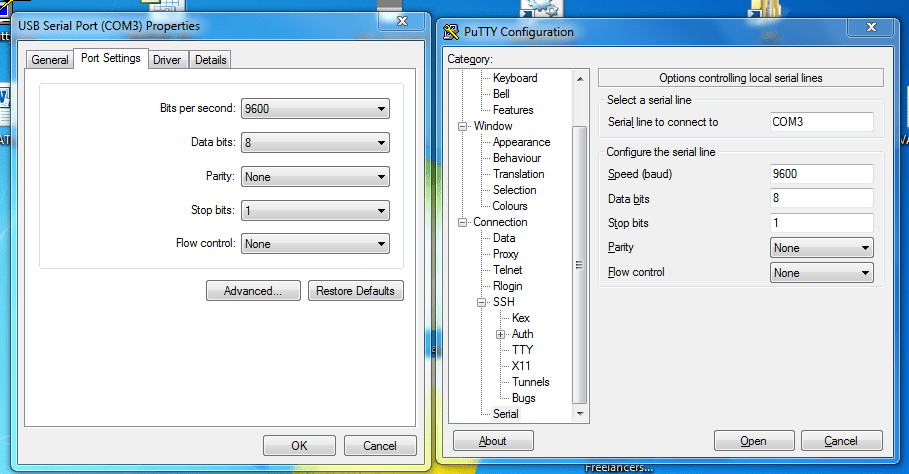The image size is (909, 474).
Task: Select Data in category tree
Action: (x=504, y=238)
